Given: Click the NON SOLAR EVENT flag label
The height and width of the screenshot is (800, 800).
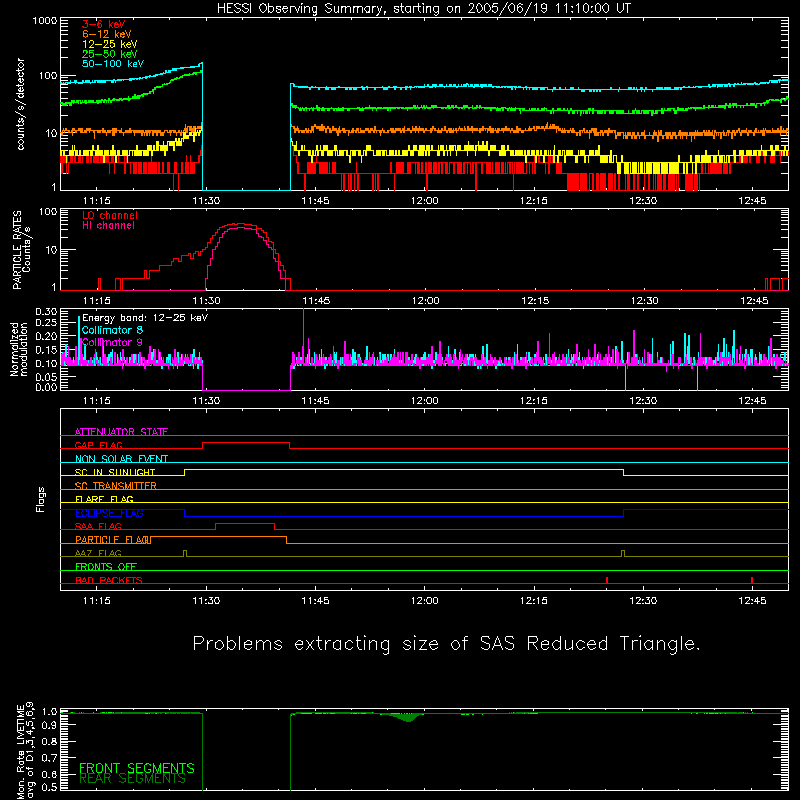Looking at the screenshot, I should 121,459.
